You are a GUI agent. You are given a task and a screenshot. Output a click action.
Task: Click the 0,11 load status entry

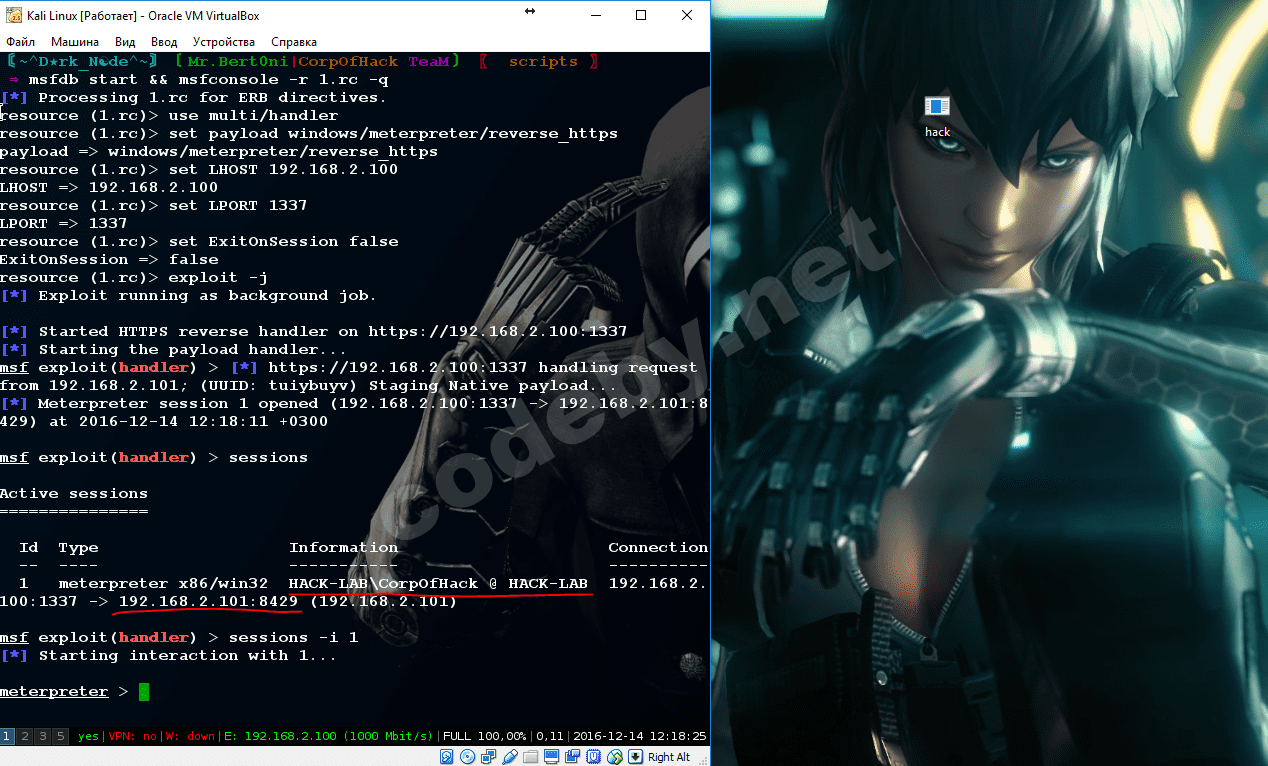coord(550,736)
